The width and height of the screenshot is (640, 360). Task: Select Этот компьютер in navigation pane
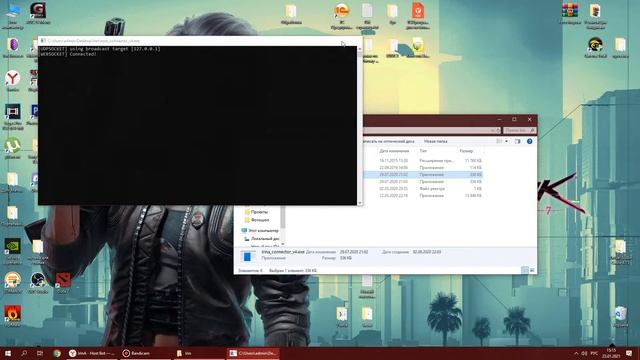tap(260, 231)
